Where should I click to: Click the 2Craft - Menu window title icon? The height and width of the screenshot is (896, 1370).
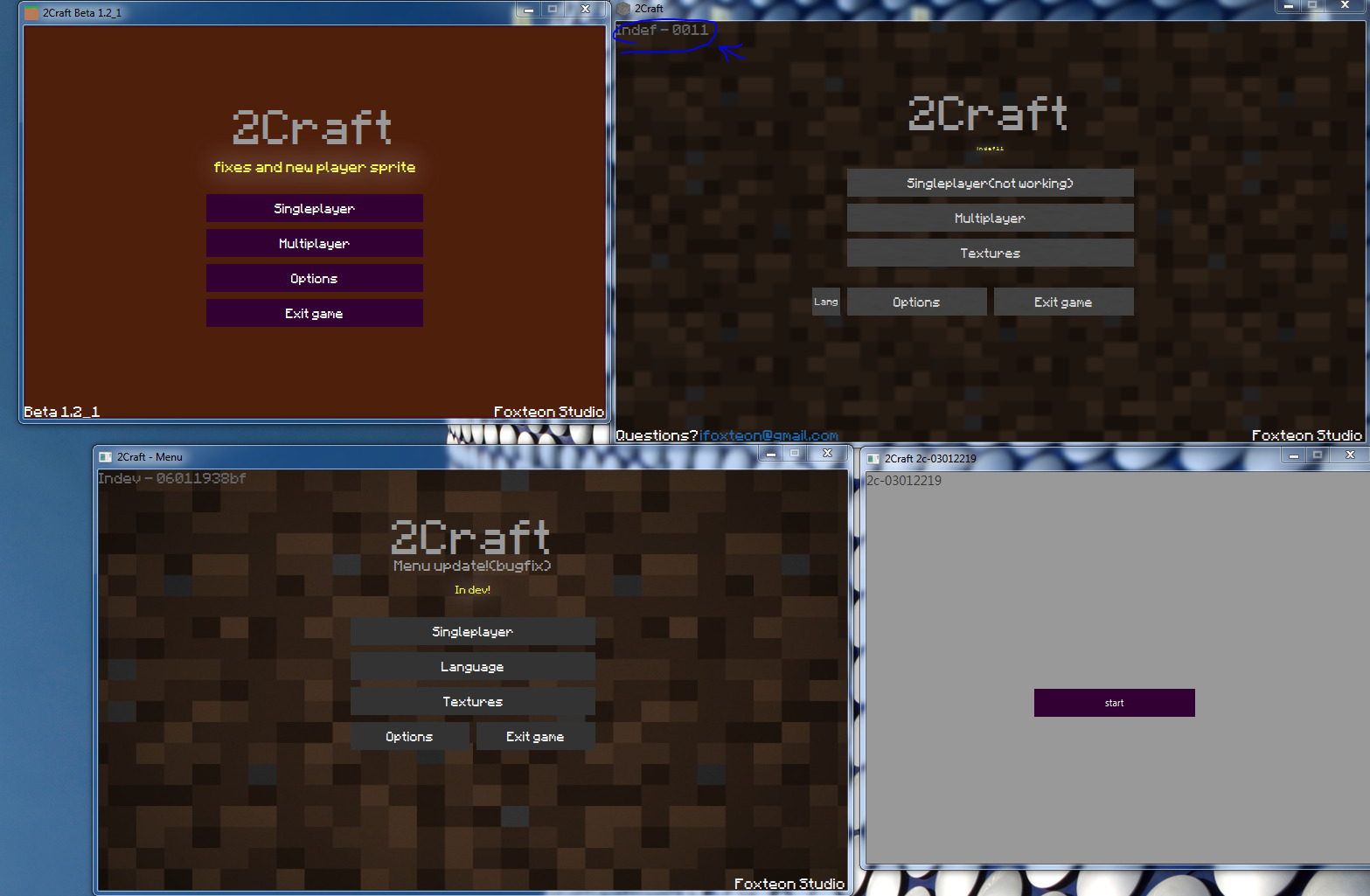(x=106, y=457)
